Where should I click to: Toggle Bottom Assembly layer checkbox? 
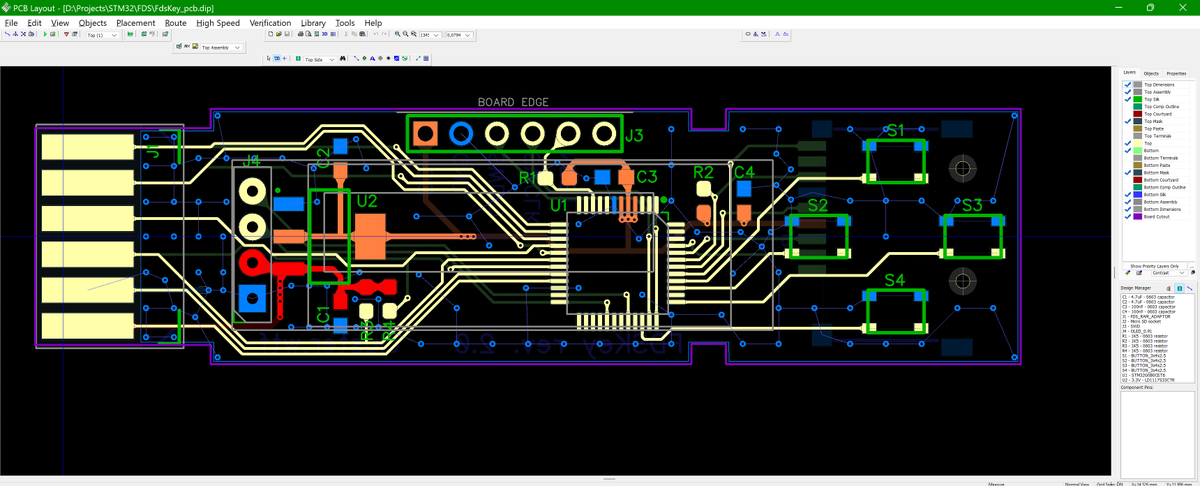1128,202
